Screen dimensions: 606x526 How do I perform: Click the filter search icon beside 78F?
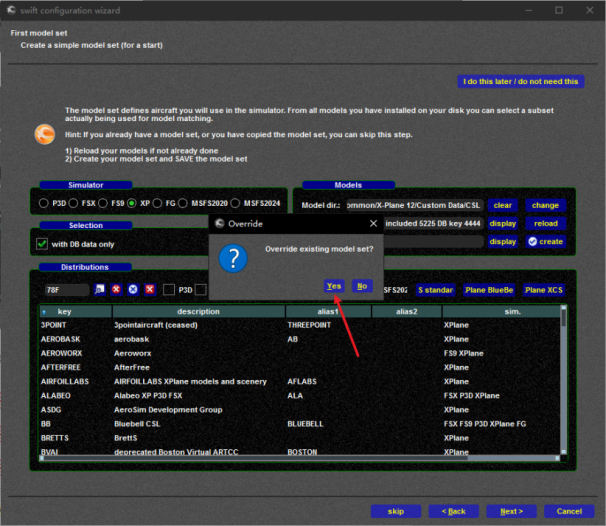pos(100,289)
